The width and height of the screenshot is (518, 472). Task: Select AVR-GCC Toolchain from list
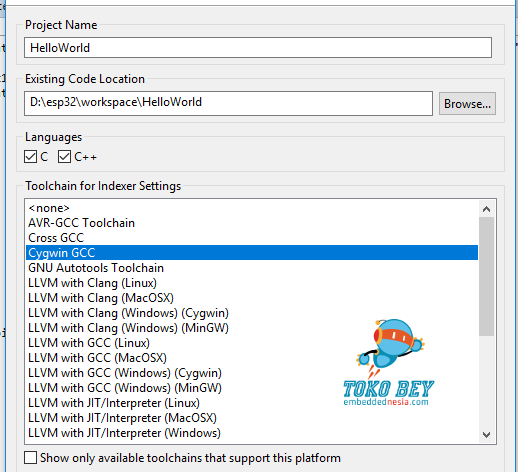coord(252,223)
